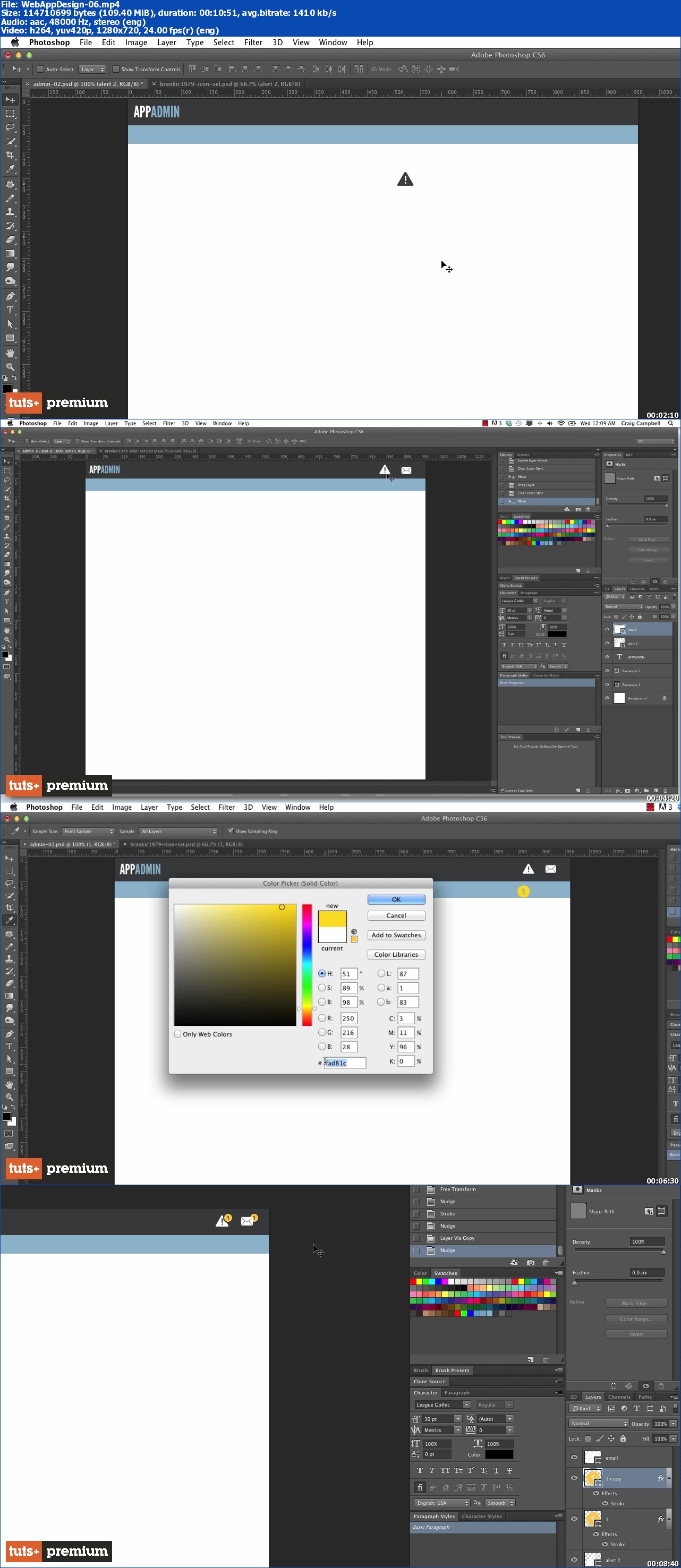The width and height of the screenshot is (681, 1568).
Task: Click the Color Libraries button
Action: pyautogui.click(x=396, y=954)
